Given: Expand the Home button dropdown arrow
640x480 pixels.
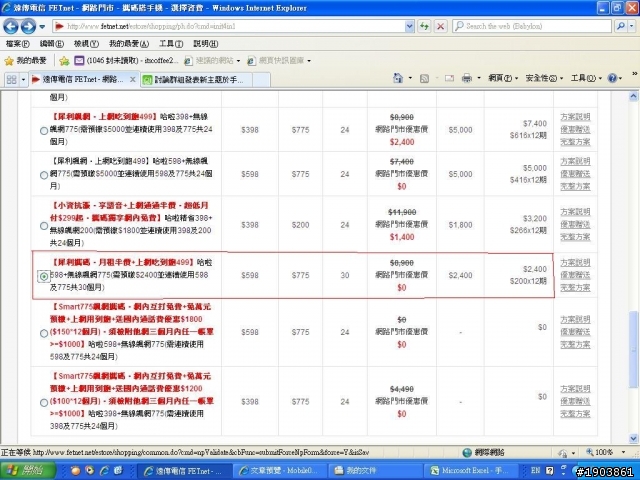Looking at the screenshot, I should pos(410,78).
